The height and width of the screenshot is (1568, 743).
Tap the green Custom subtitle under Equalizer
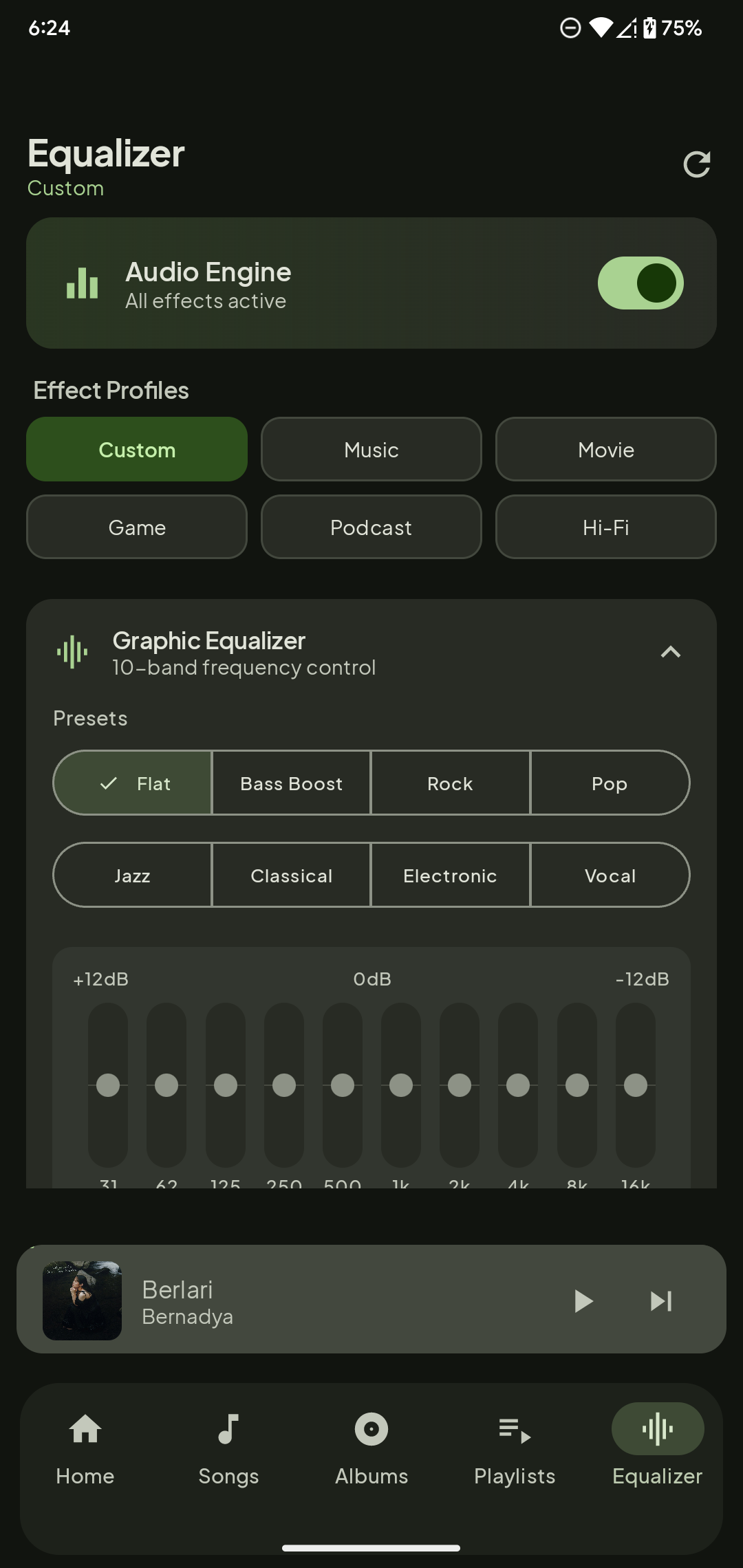pyautogui.click(x=65, y=188)
